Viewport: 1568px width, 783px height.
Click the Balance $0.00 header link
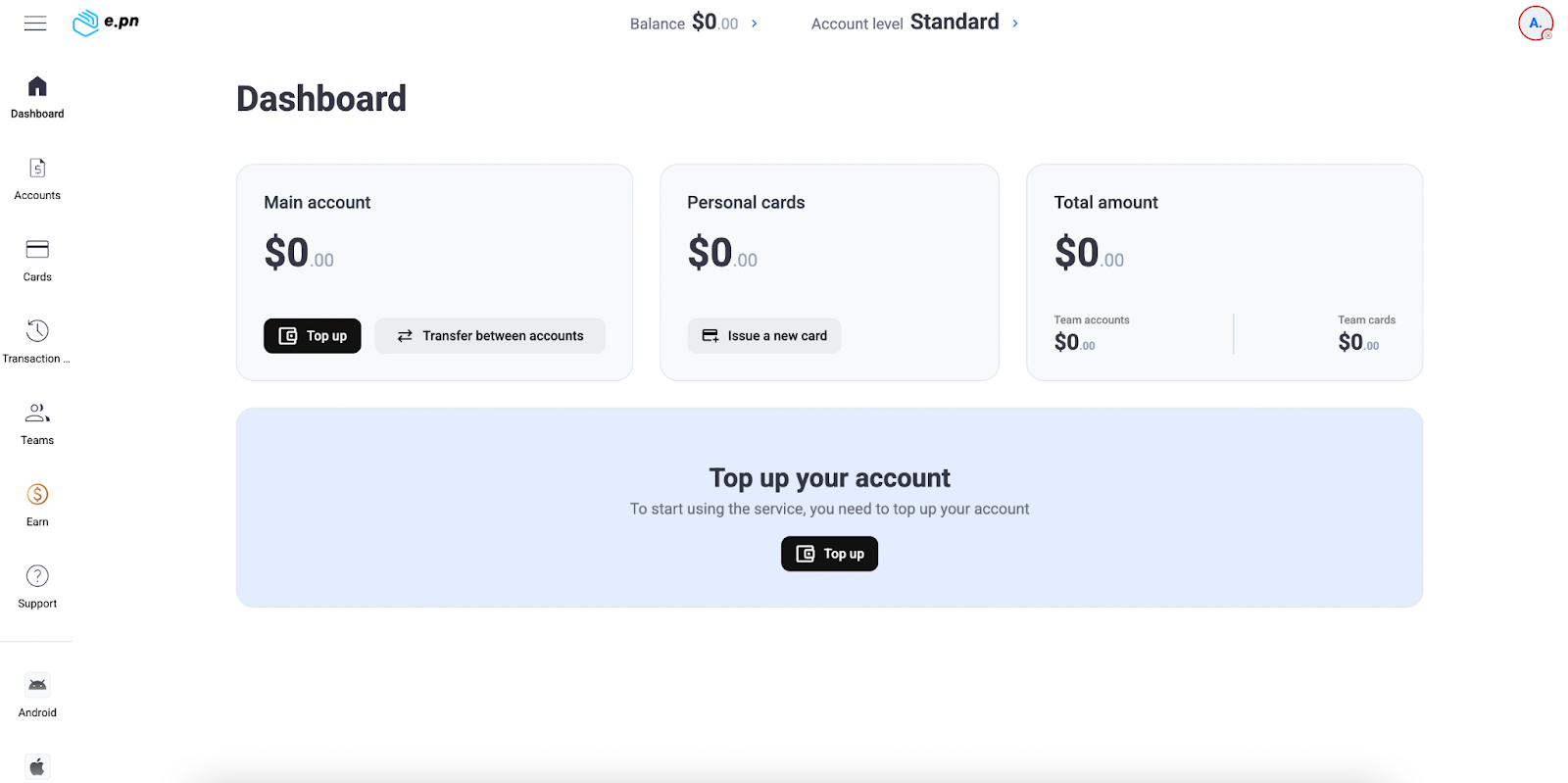[x=685, y=24]
